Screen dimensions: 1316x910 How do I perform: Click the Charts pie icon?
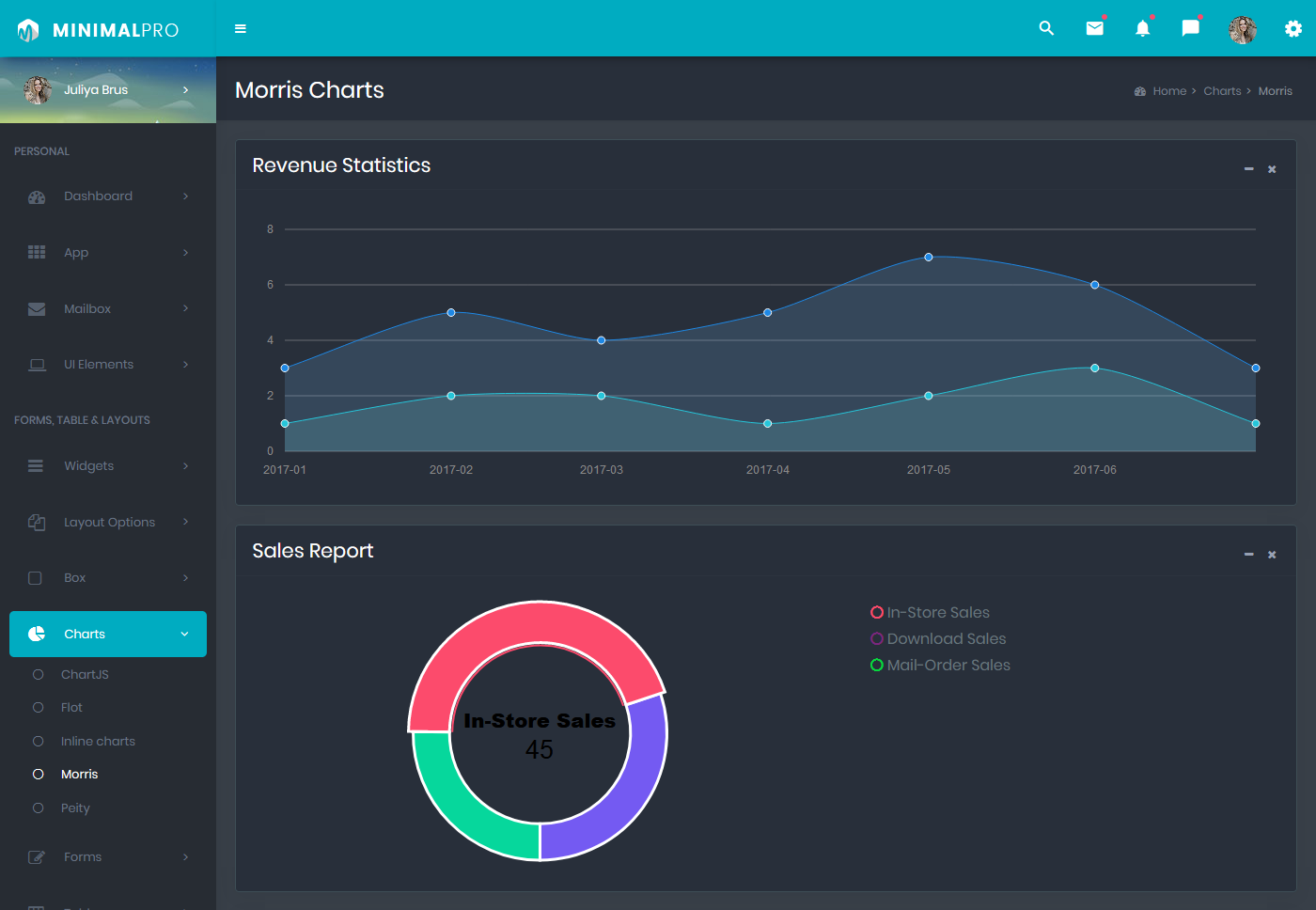click(x=37, y=634)
